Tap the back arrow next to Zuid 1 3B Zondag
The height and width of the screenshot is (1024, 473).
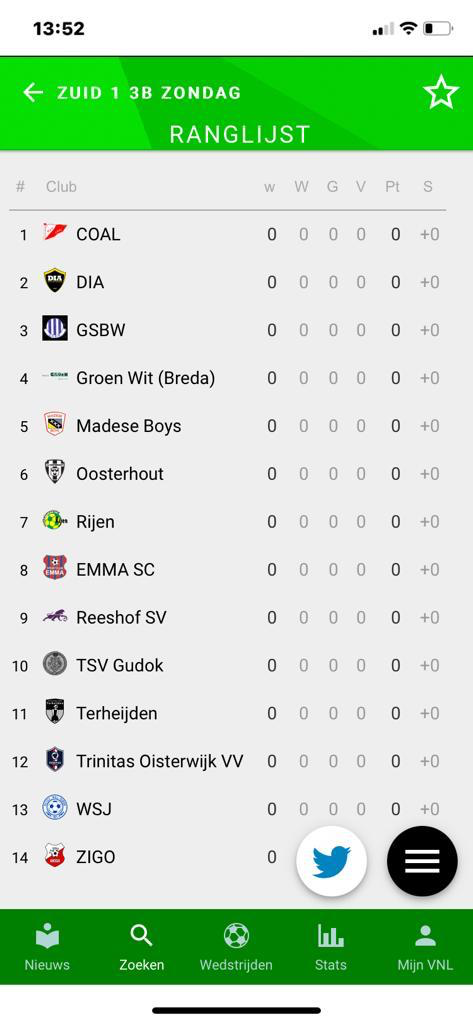pyautogui.click(x=33, y=93)
